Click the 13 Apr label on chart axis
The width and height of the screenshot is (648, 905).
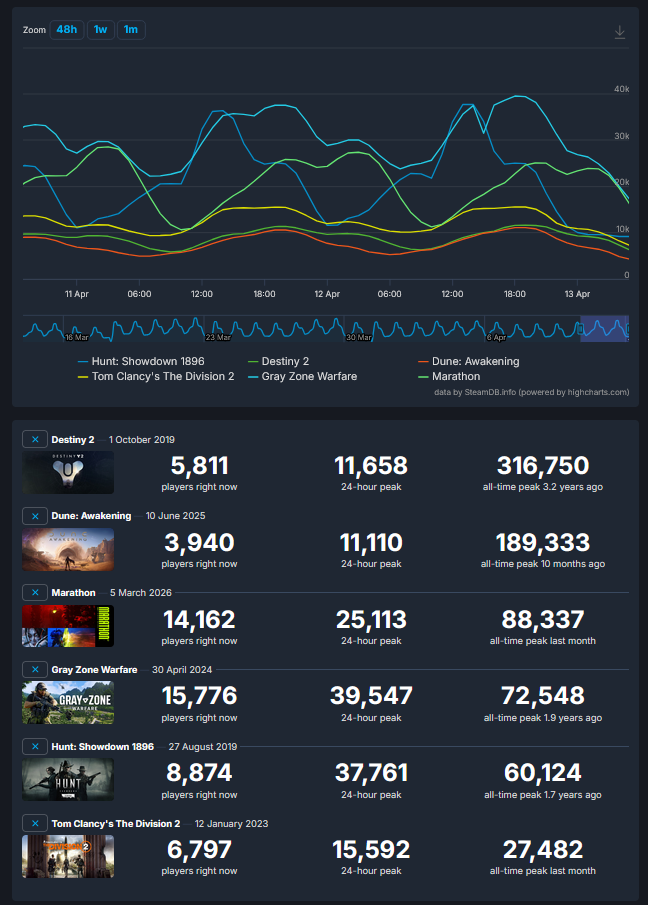pos(577,294)
